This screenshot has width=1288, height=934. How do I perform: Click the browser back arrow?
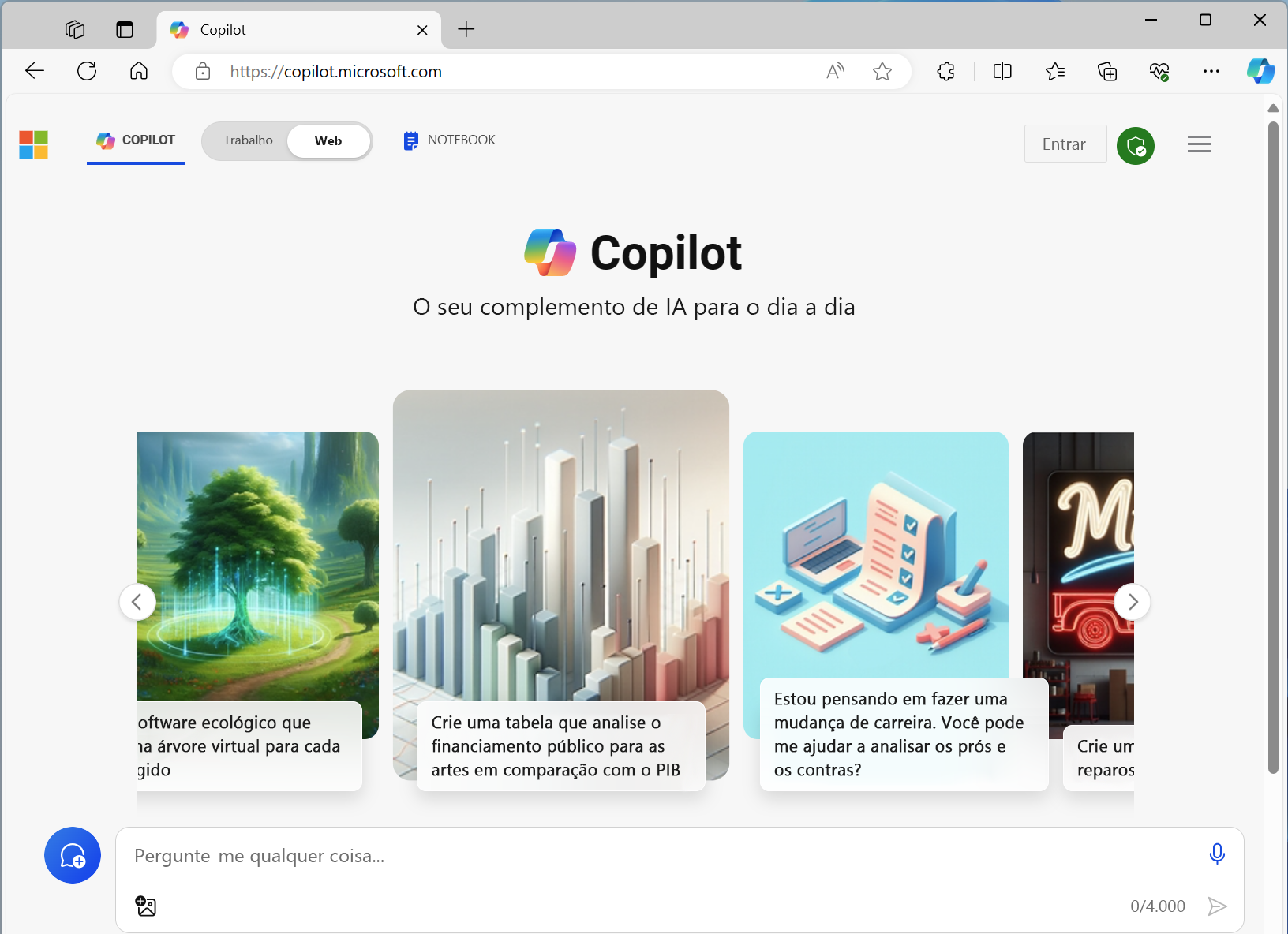[35, 71]
